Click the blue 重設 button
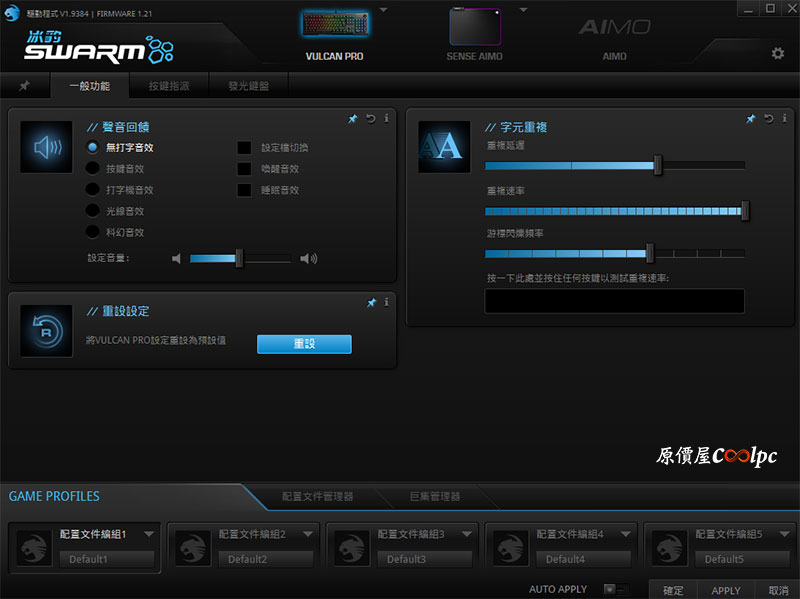Image resolution: width=800 pixels, height=599 pixels. [x=304, y=344]
